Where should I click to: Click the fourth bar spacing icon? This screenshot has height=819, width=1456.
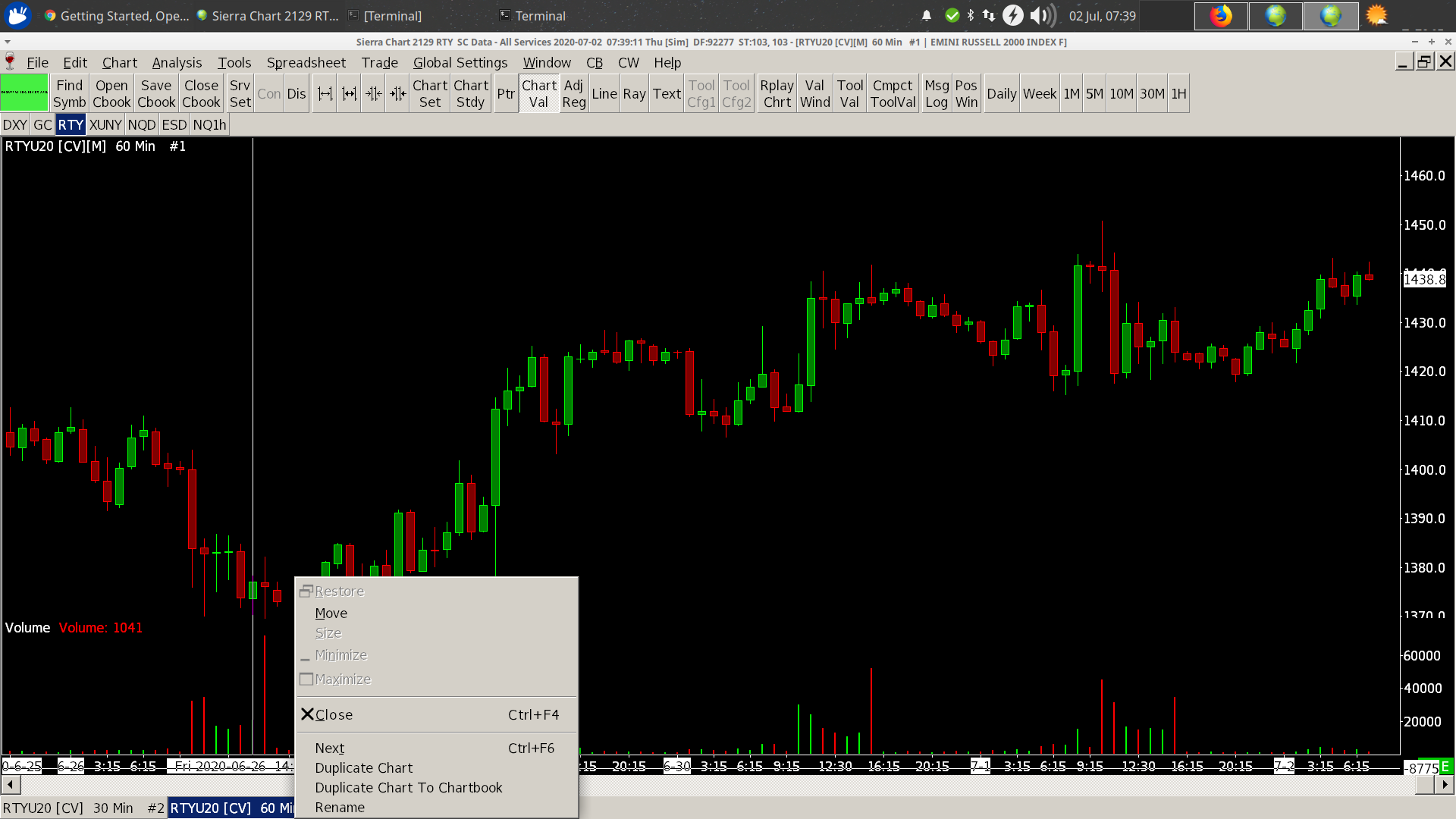397,93
